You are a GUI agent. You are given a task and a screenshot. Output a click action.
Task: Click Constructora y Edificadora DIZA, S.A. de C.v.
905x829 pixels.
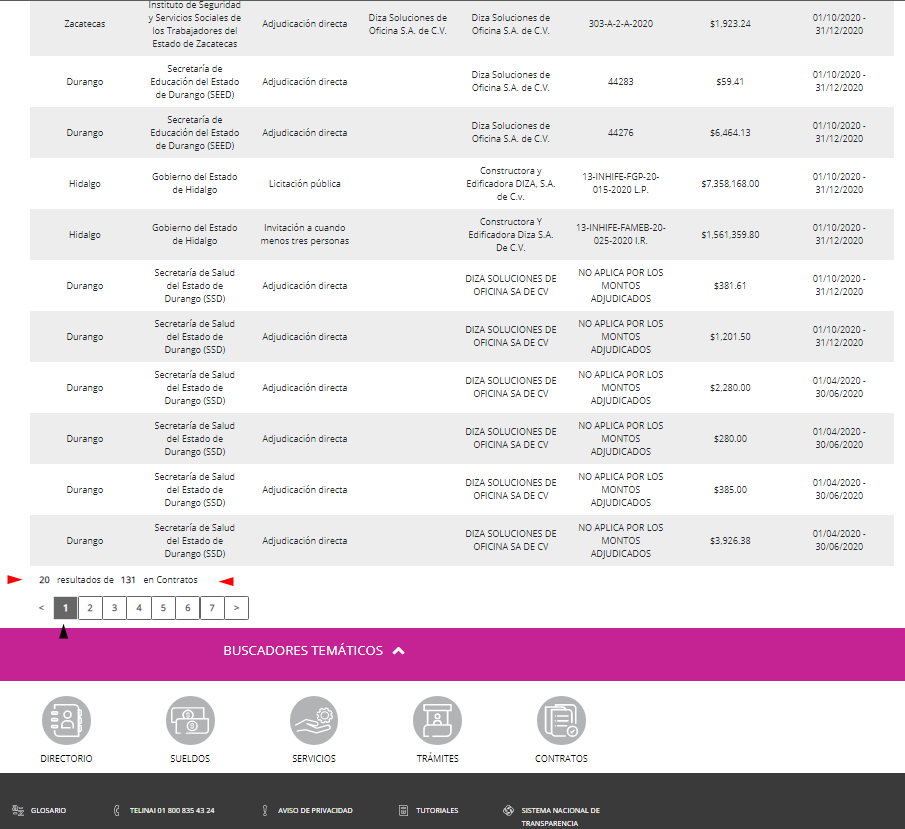(x=511, y=184)
